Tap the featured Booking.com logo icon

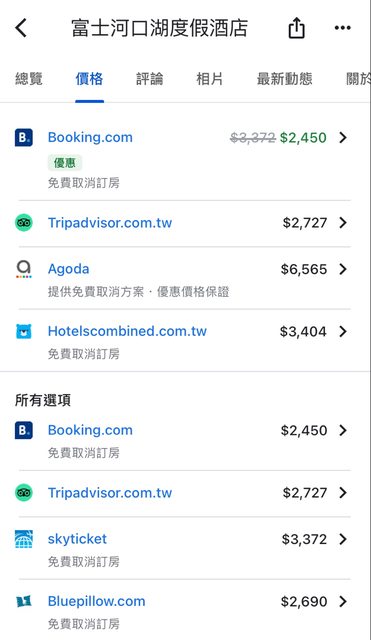pos(24,138)
